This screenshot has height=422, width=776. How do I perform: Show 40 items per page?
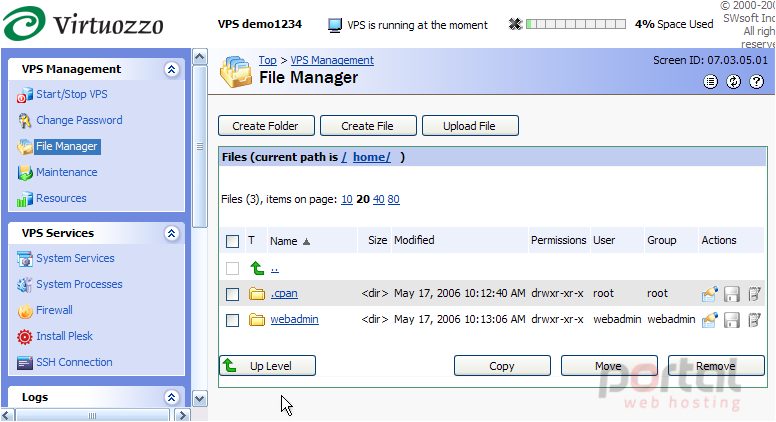point(379,199)
